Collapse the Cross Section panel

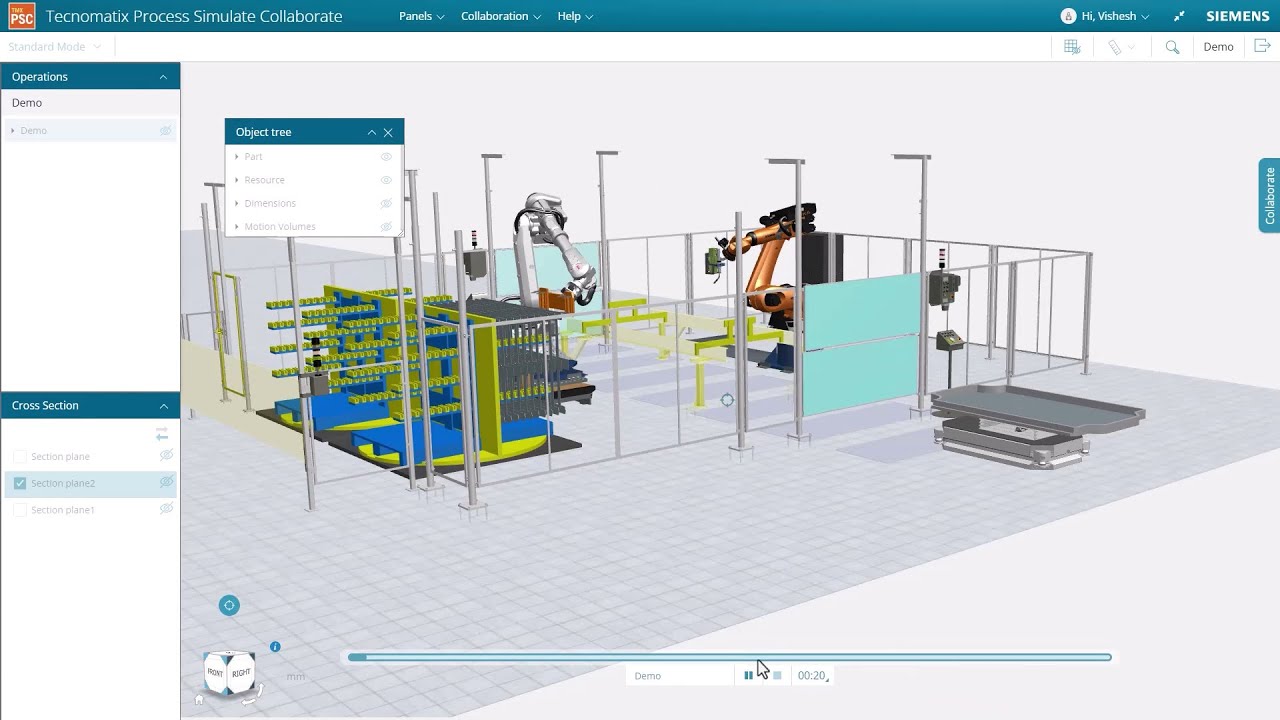coord(163,406)
